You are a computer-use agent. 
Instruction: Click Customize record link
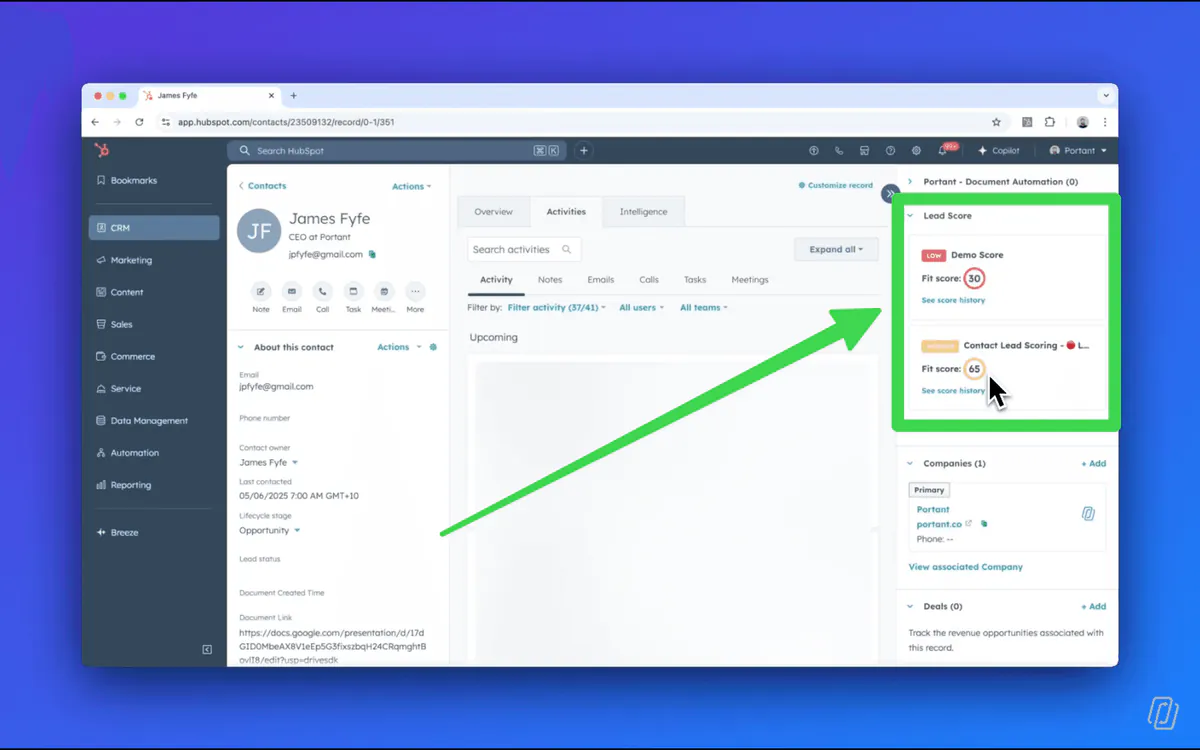(836, 186)
